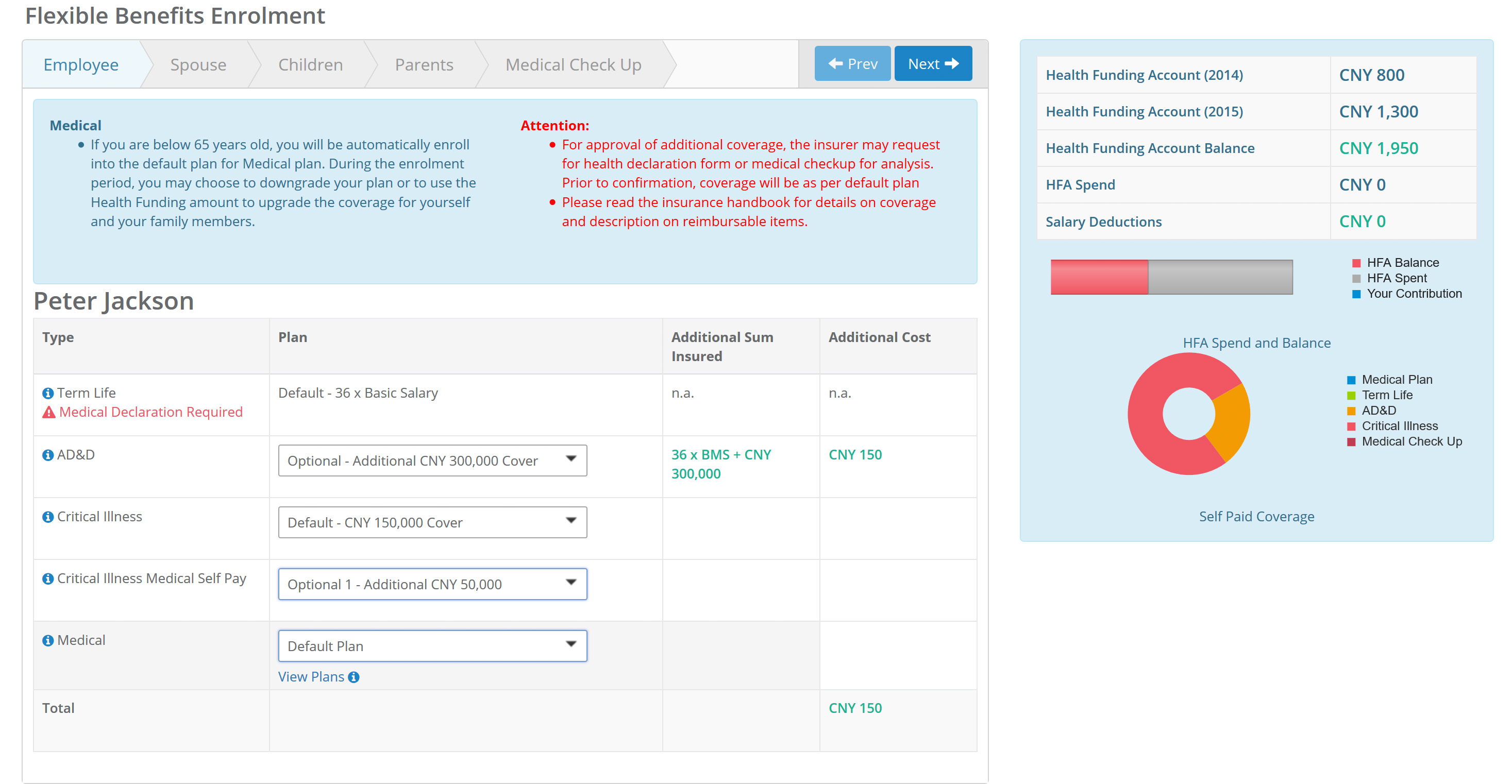Open Critical Illness Medical Self Pay dropdown
This screenshot has height=784, width=1512.
(432, 585)
